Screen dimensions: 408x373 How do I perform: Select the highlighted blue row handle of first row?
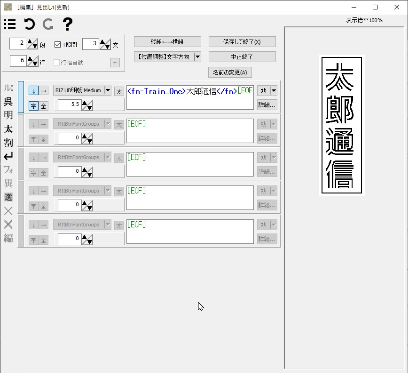(21, 97)
